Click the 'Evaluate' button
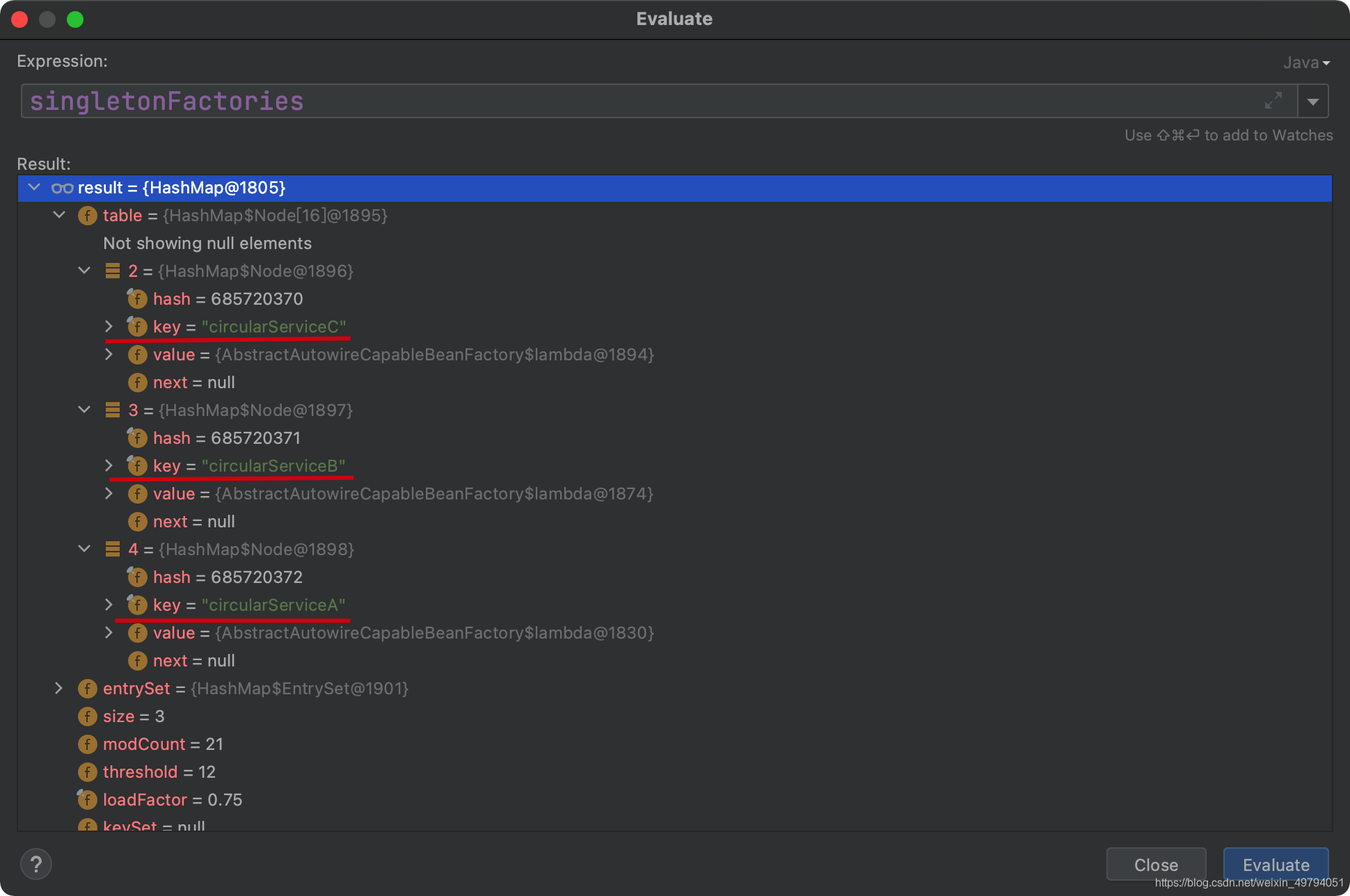This screenshot has height=896, width=1350. pyautogui.click(x=1275, y=857)
